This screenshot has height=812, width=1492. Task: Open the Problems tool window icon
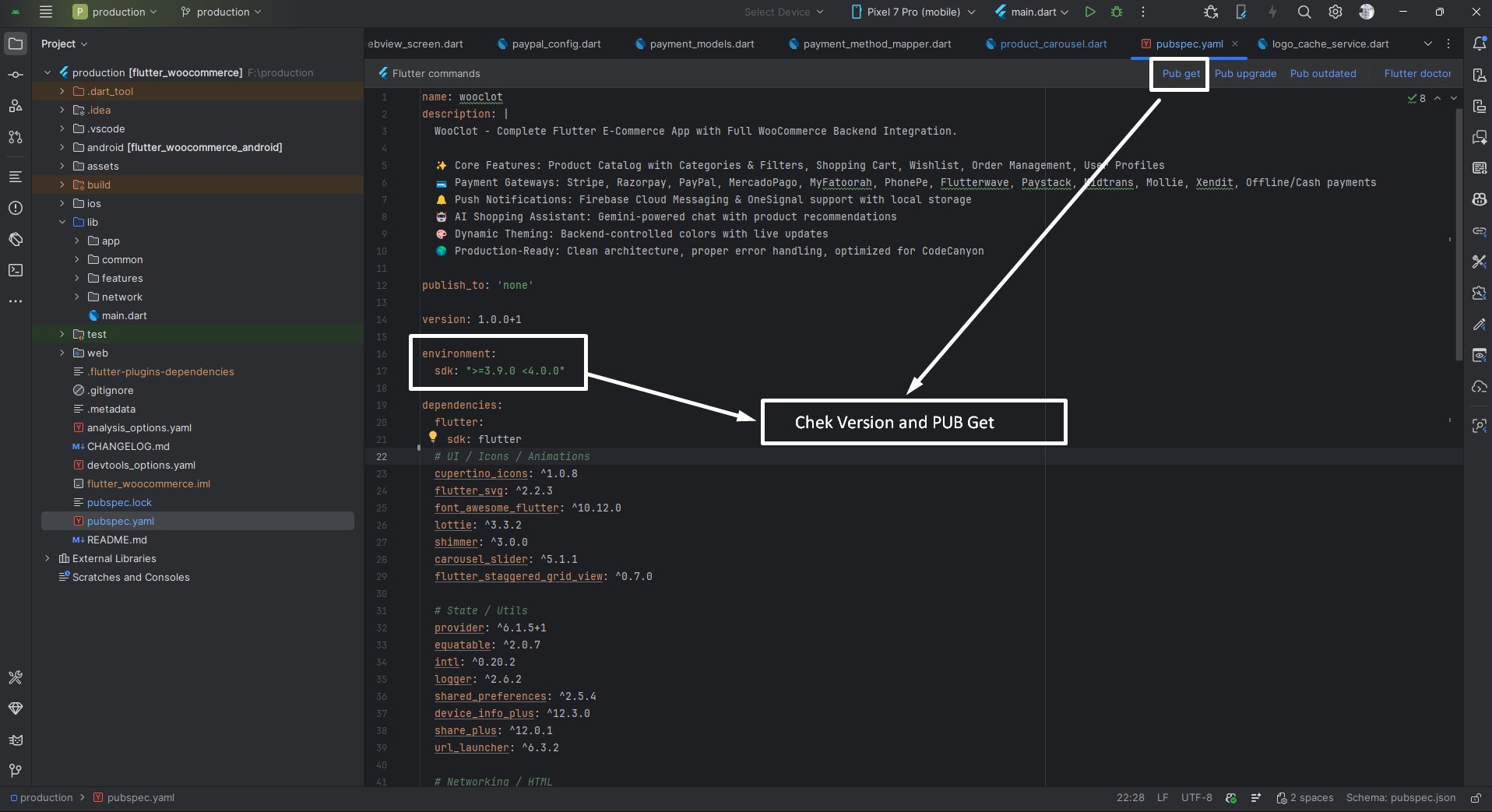16,209
